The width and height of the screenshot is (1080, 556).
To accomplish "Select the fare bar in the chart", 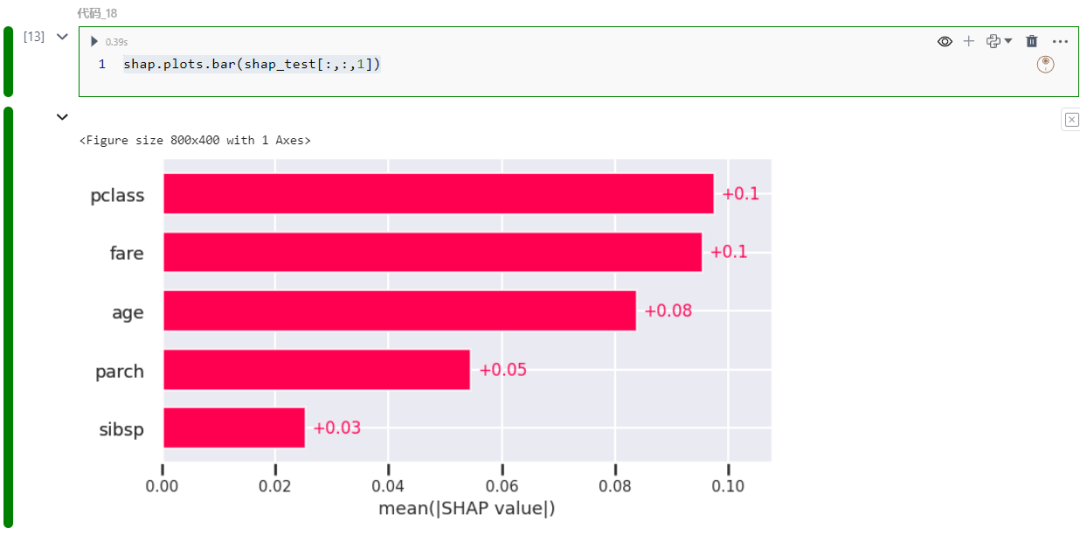I will pos(432,252).
